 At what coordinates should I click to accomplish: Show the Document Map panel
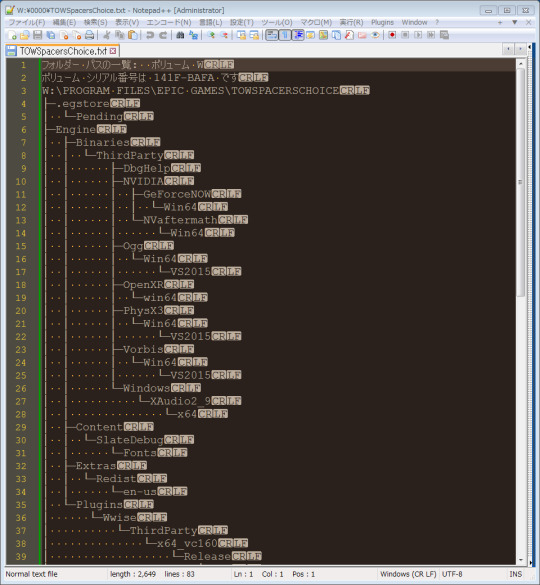pos(323,35)
